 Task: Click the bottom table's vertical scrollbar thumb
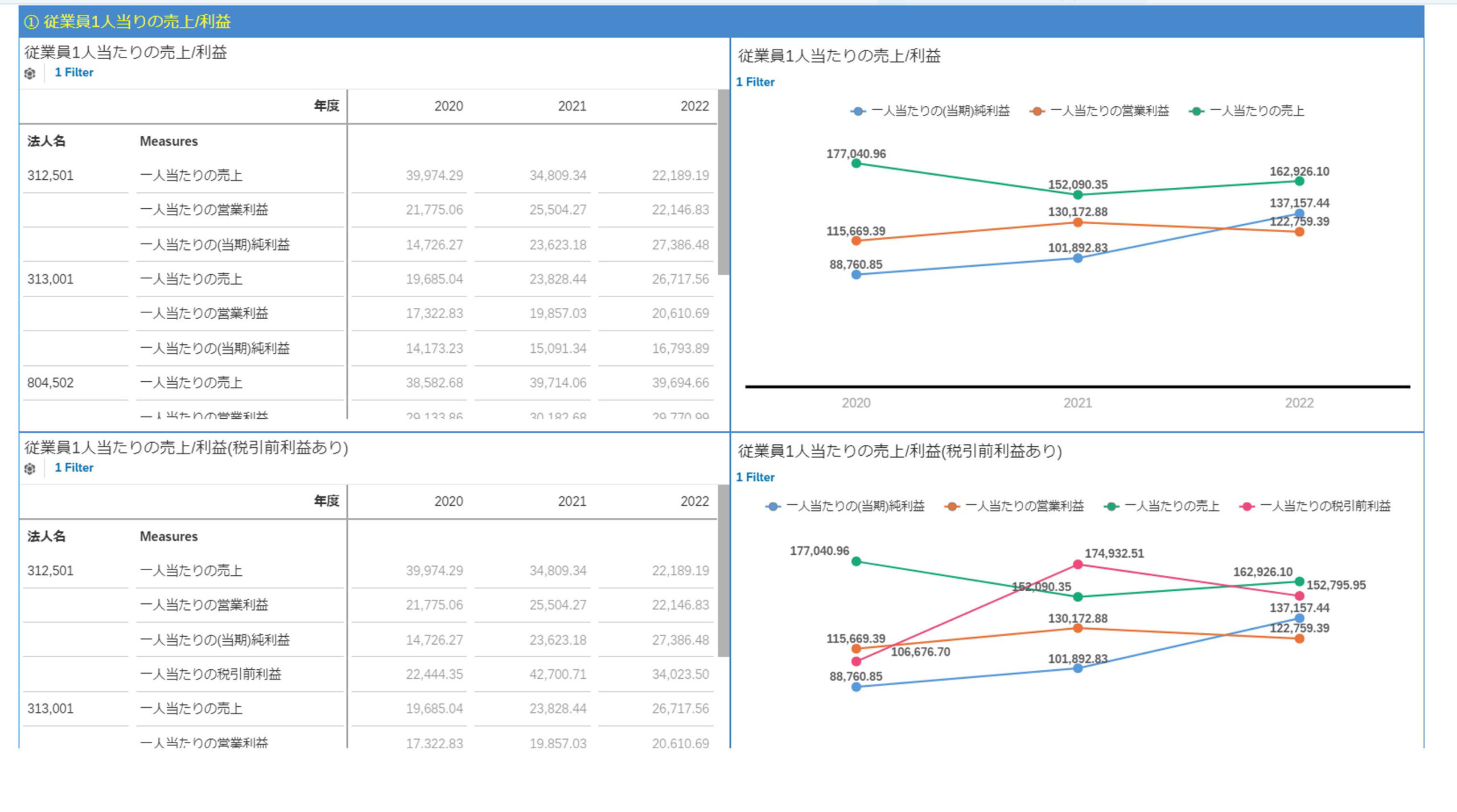coord(723,571)
